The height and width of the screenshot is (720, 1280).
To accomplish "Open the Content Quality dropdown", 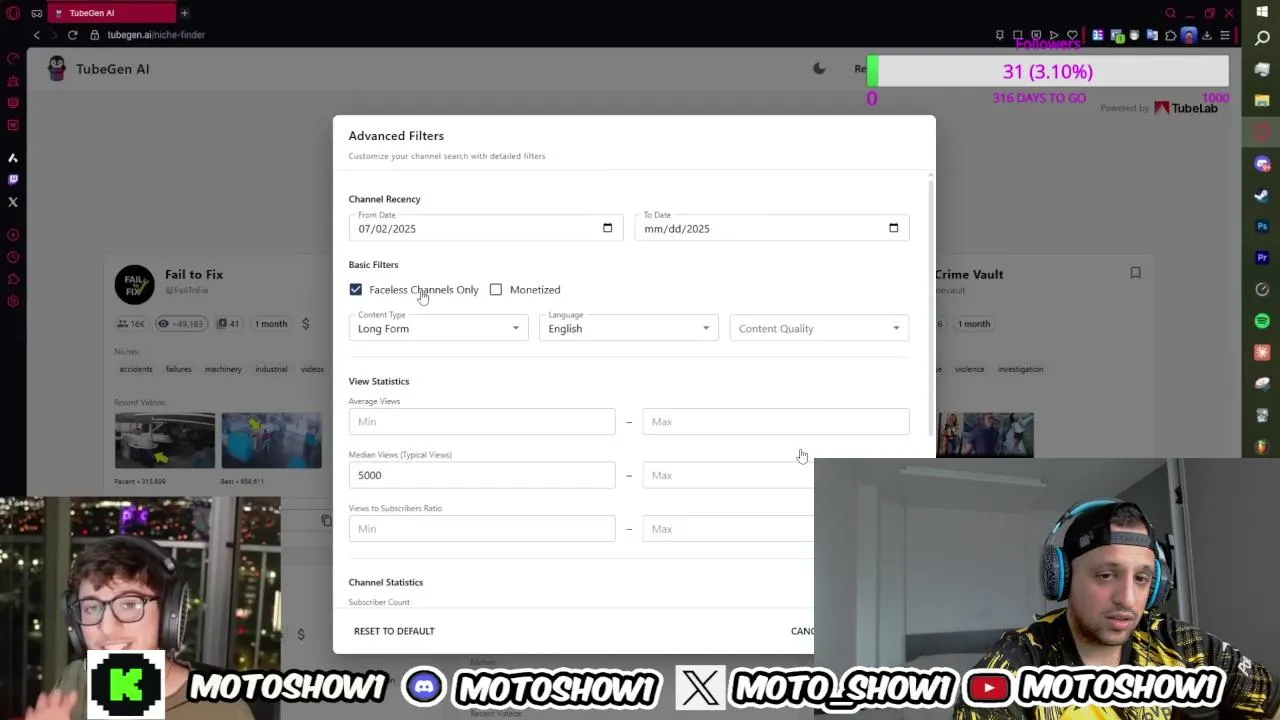I will click(819, 328).
